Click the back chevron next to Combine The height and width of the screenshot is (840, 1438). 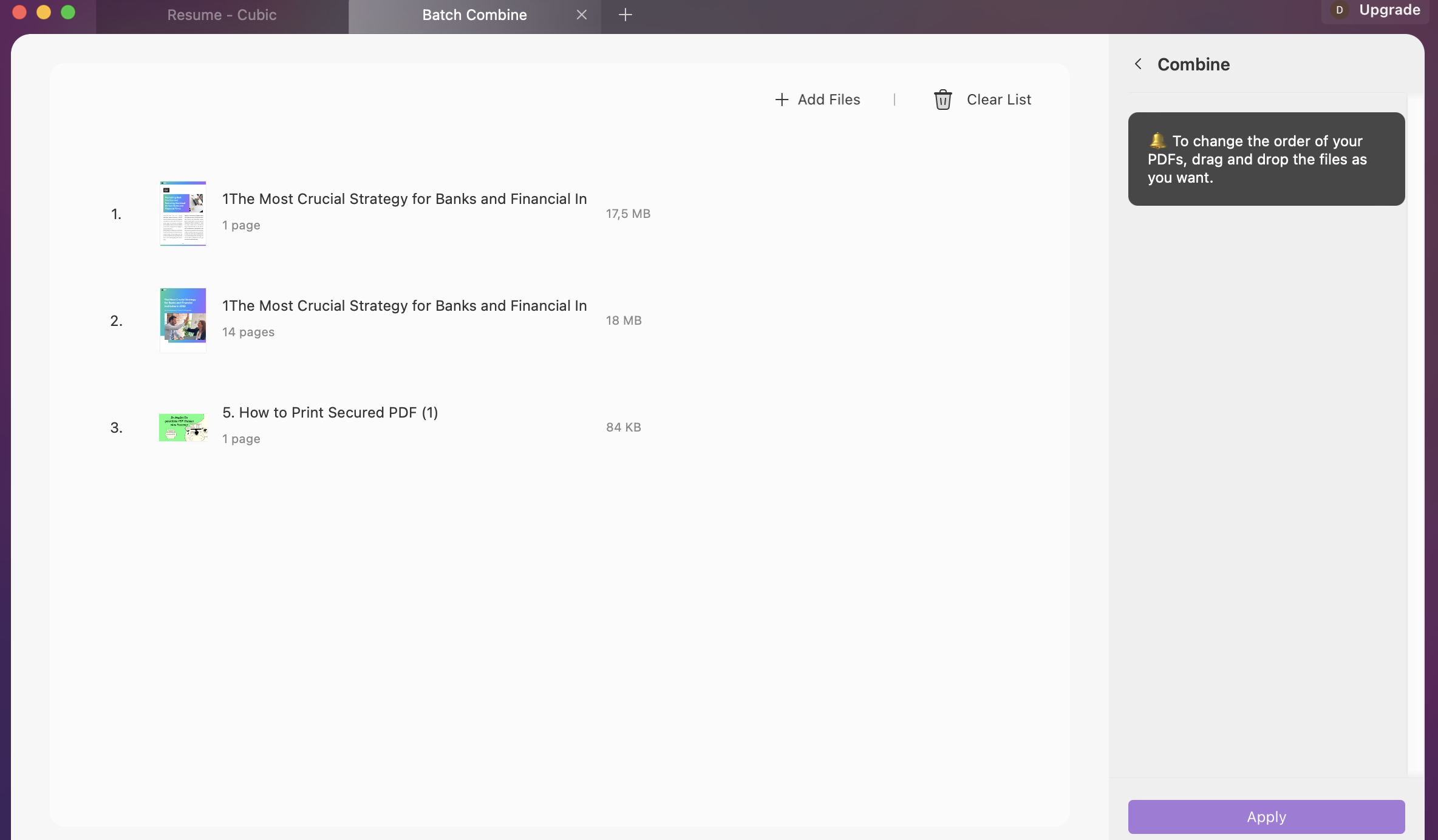[1138, 64]
